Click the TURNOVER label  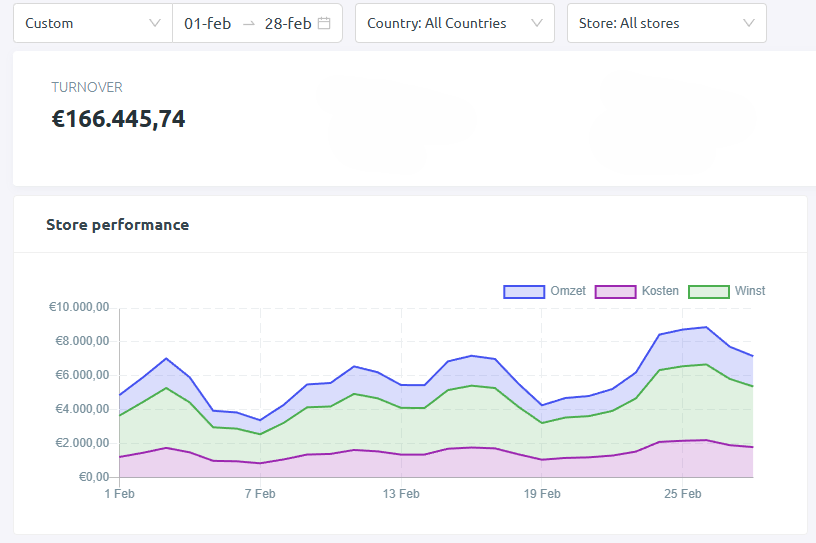87,87
